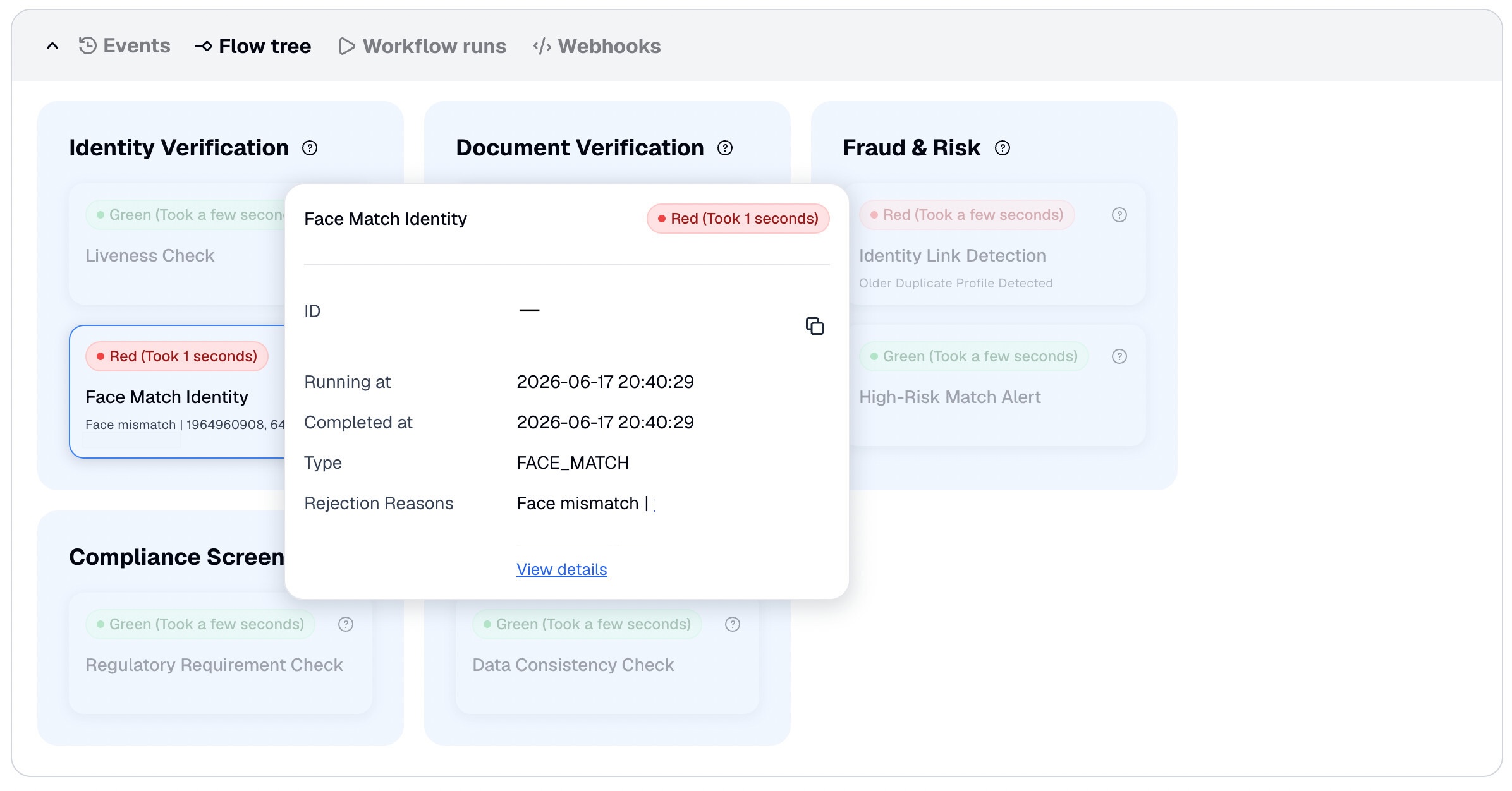Screen dimensions: 1512x791
Task: Click the Red (Took 1 seconds) badge in popup
Action: (x=738, y=219)
